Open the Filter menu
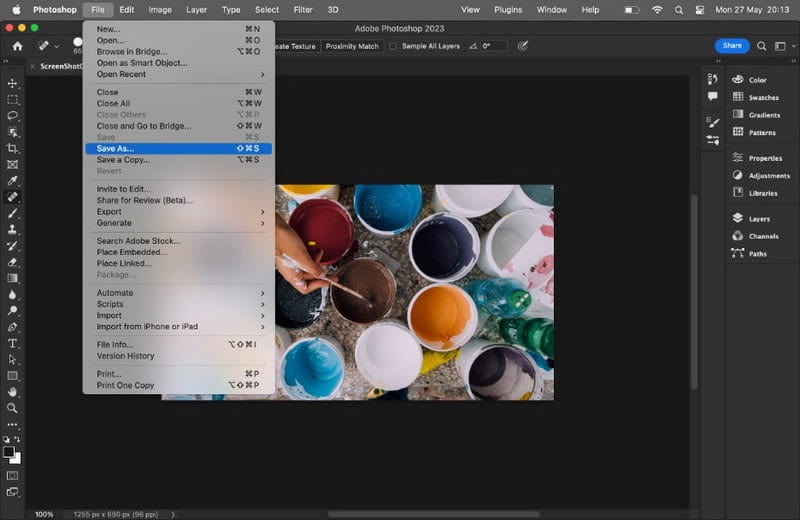The width and height of the screenshot is (800, 520). tap(303, 10)
